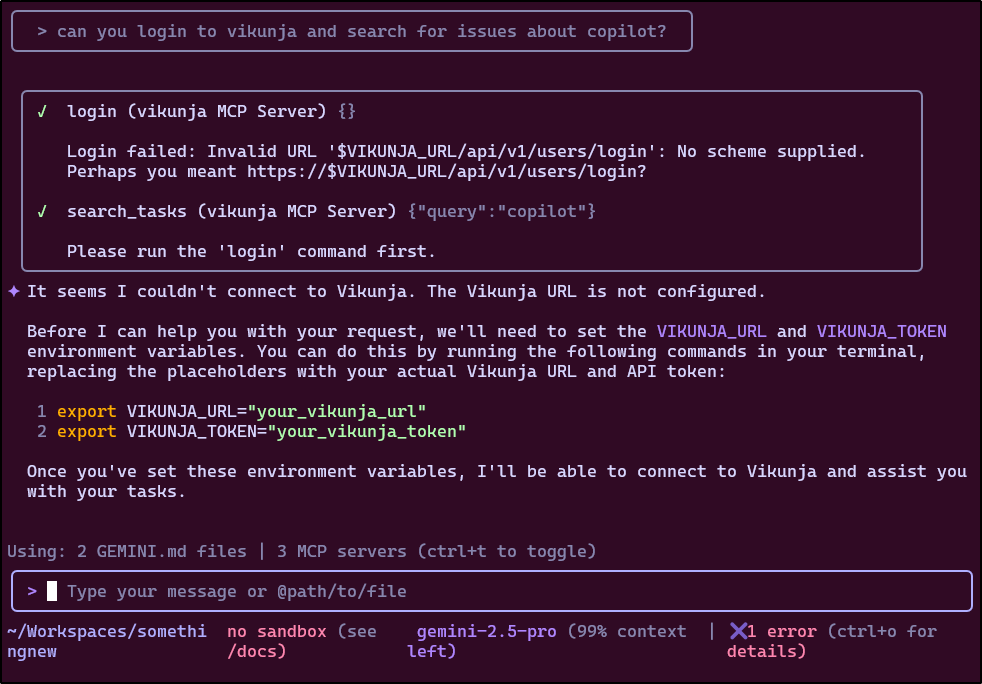Click the input prompt chevron icon

(x=32, y=591)
